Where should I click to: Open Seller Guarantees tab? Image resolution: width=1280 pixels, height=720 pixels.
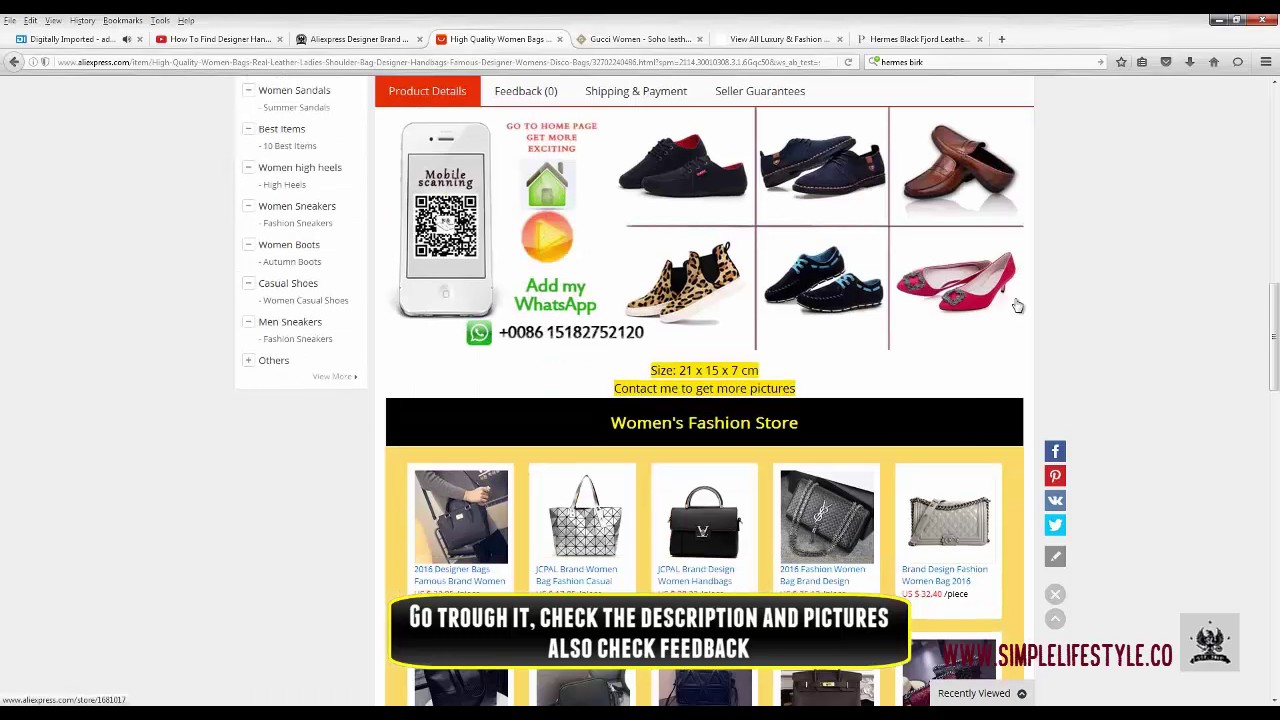click(x=760, y=91)
